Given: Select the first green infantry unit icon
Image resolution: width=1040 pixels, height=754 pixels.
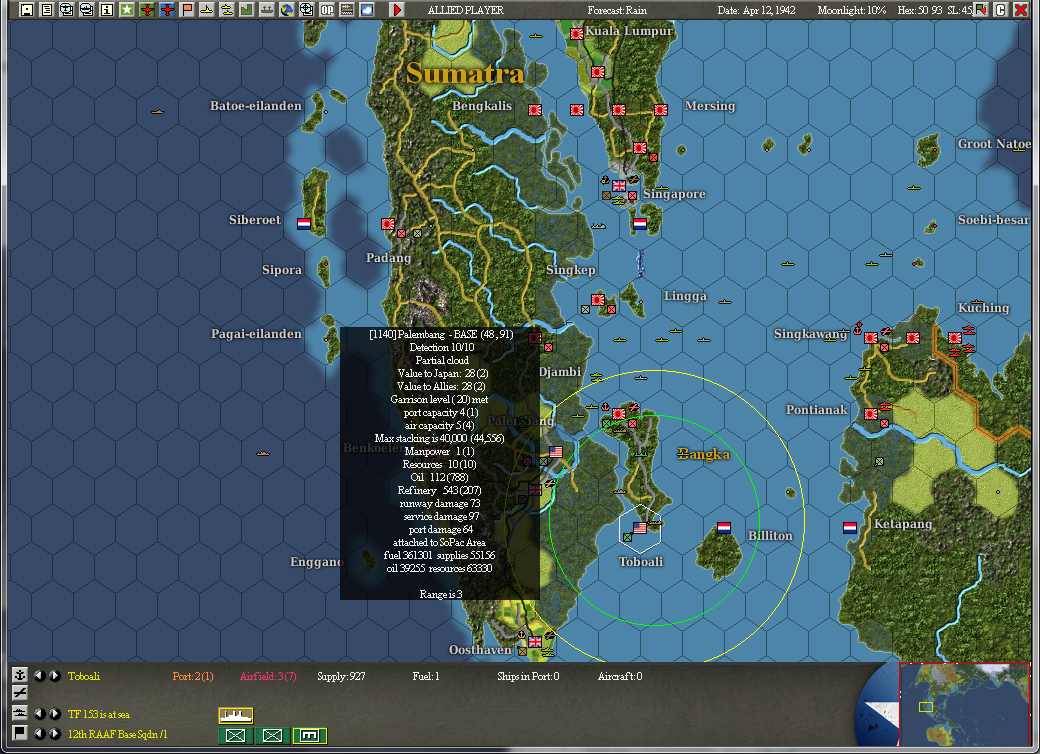Looking at the screenshot, I should coord(235,735).
